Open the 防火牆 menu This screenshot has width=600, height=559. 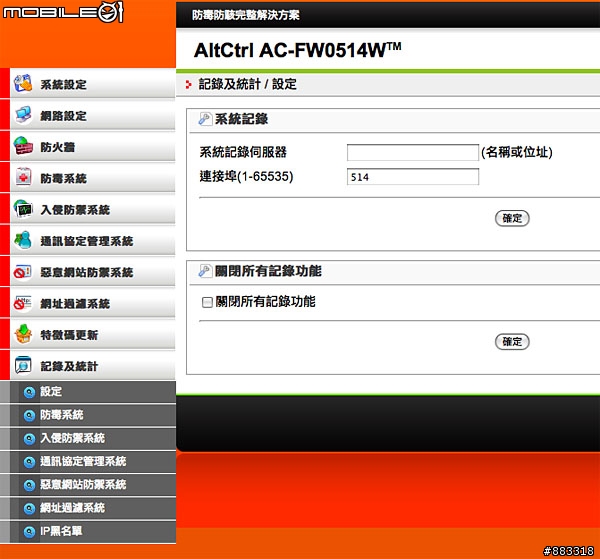click(93, 147)
